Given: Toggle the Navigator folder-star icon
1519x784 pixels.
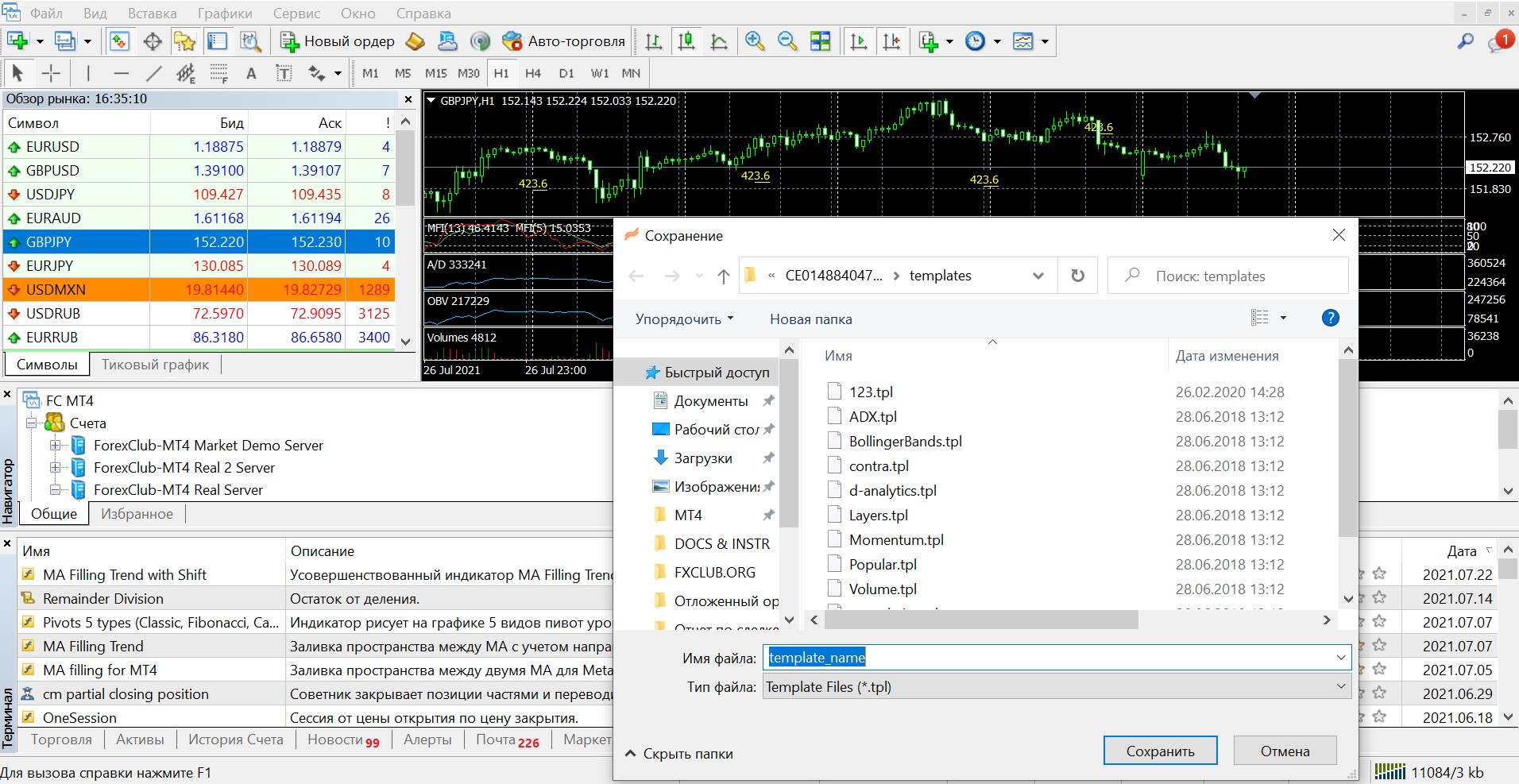Looking at the screenshot, I should (184, 41).
